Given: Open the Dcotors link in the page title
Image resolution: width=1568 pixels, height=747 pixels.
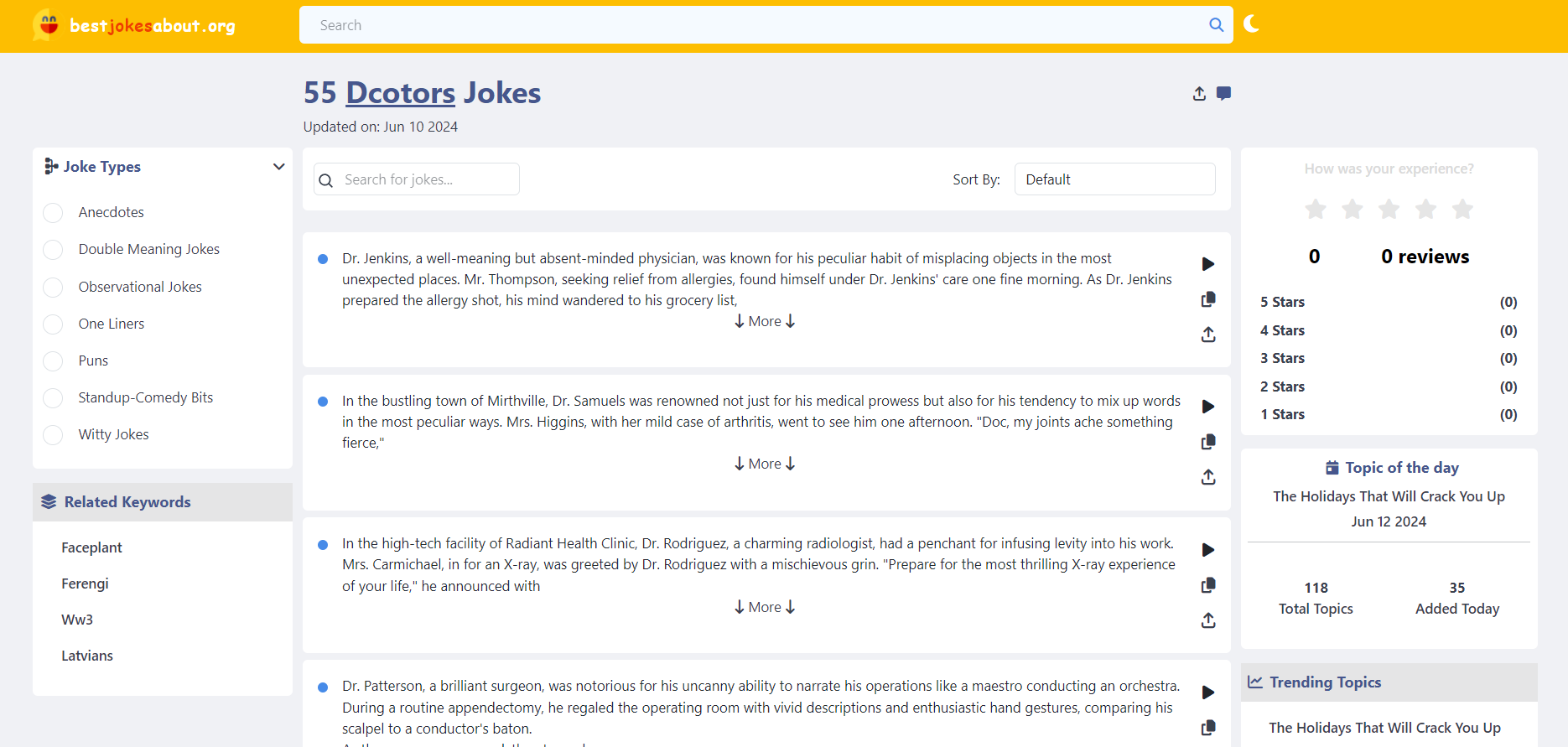Looking at the screenshot, I should coord(401,93).
